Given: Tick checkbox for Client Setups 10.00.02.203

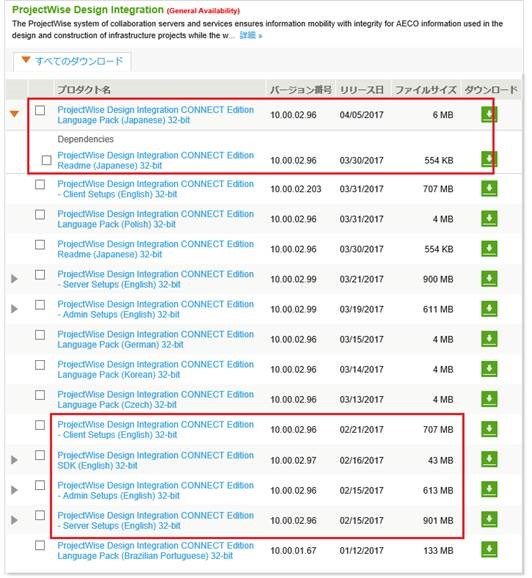Looking at the screenshot, I should (40, 184).
